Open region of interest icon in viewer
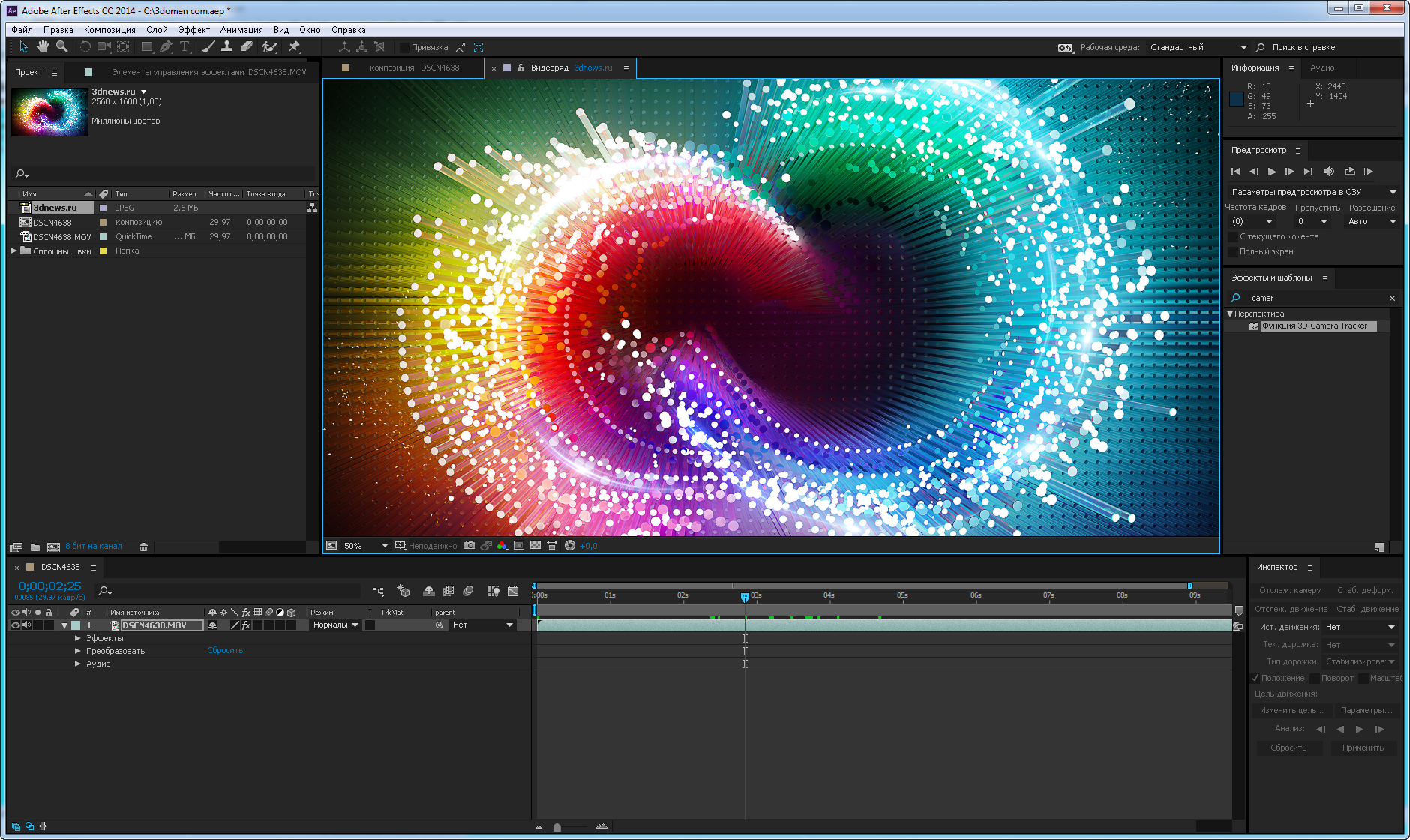1410x840 pixels. coord(519,545)
